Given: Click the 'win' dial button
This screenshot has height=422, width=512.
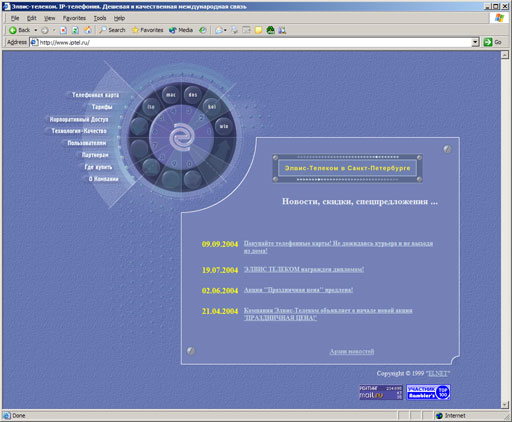Looking at the screenshot, I should [x=224, y=126].
